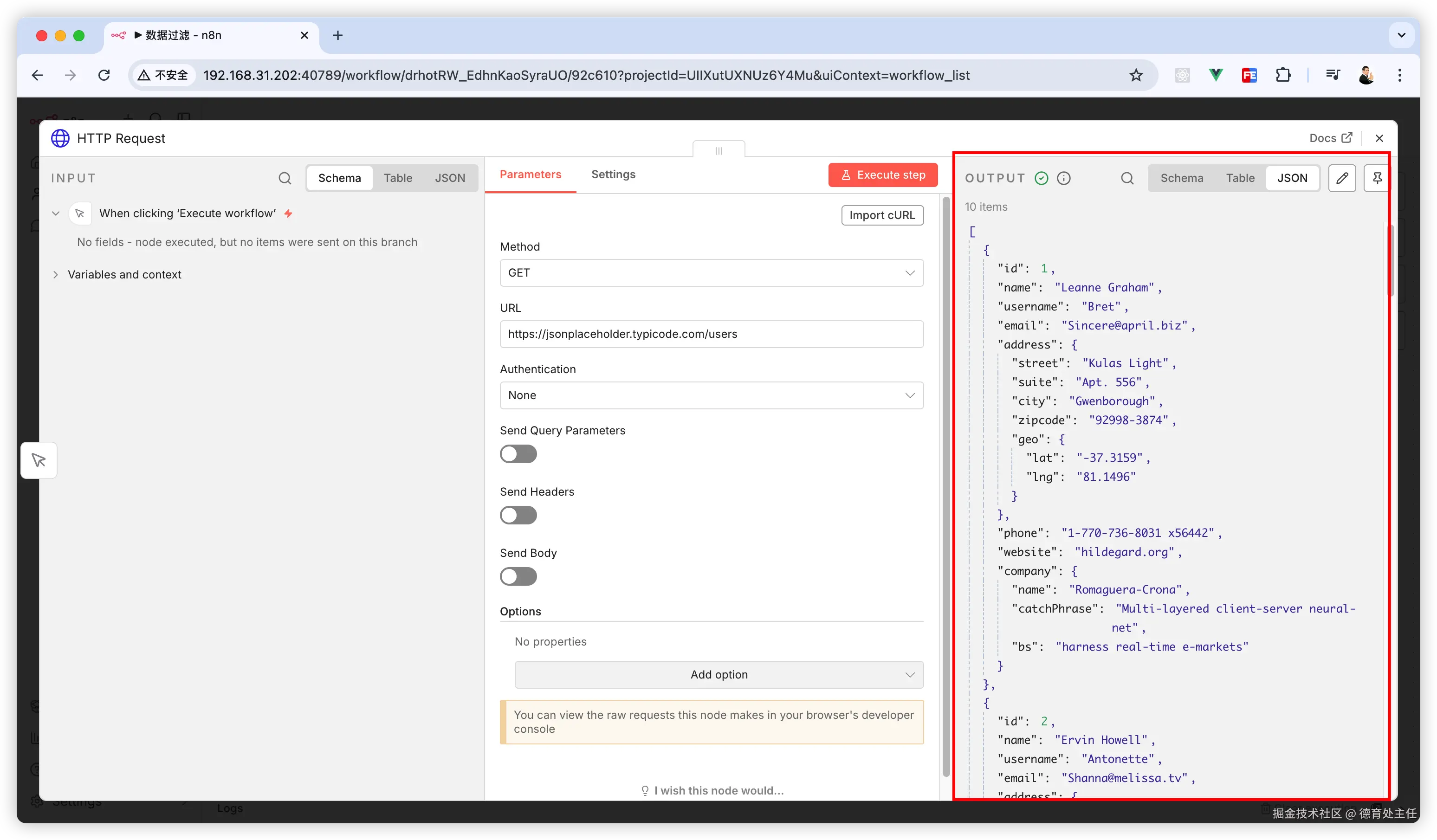Click the output info circle icon
Viewport: 1437px width, 840px height.
click(1063, 178)
